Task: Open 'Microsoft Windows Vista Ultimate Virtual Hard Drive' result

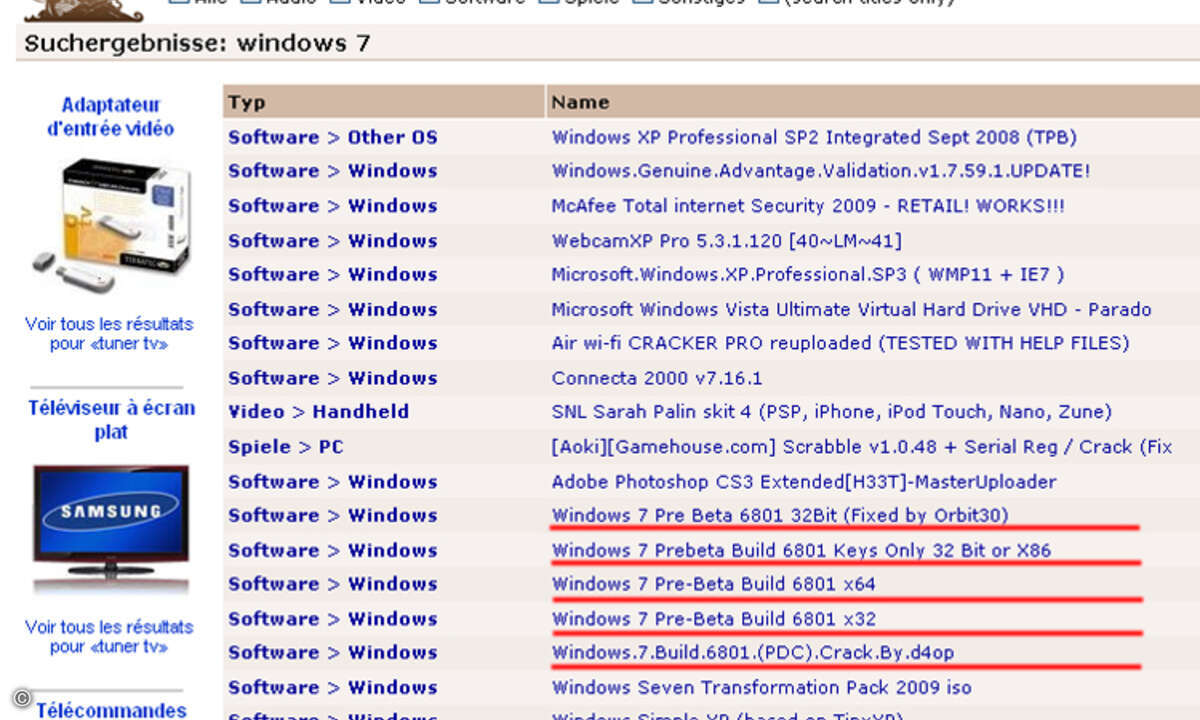Action: (851, 309)
